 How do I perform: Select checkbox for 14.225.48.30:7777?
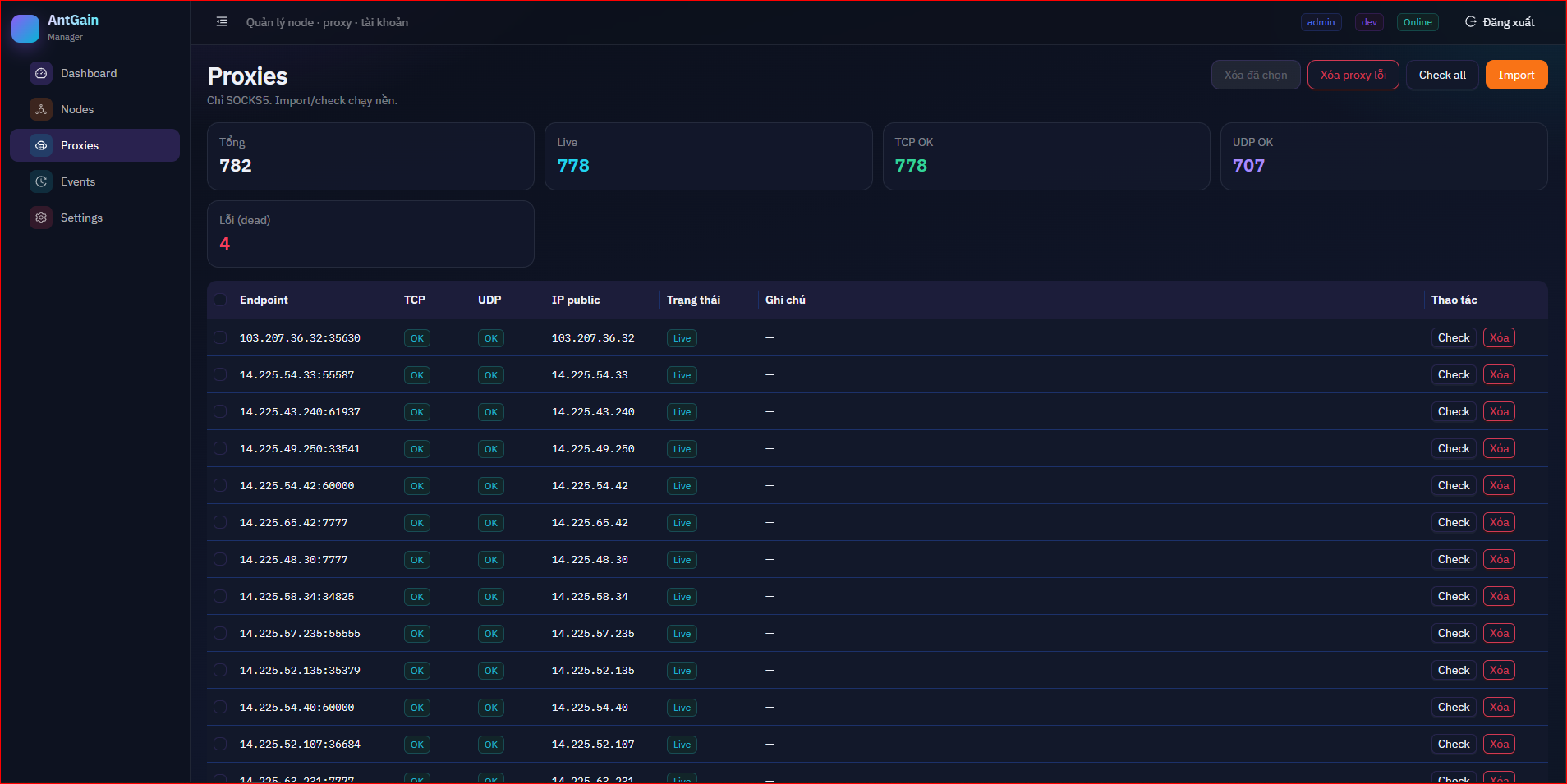(x=220, y=559)
